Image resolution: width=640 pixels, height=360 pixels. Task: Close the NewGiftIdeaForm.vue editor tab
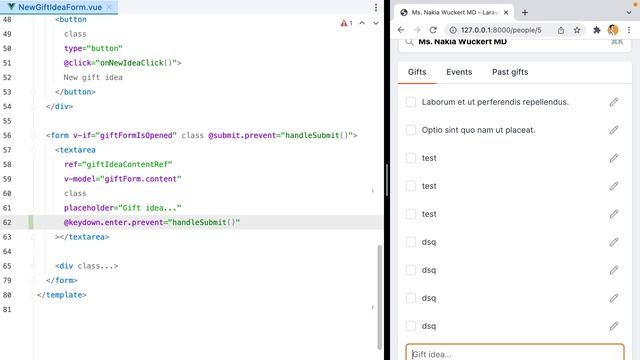pyautogui.click(x=109, y=7)
